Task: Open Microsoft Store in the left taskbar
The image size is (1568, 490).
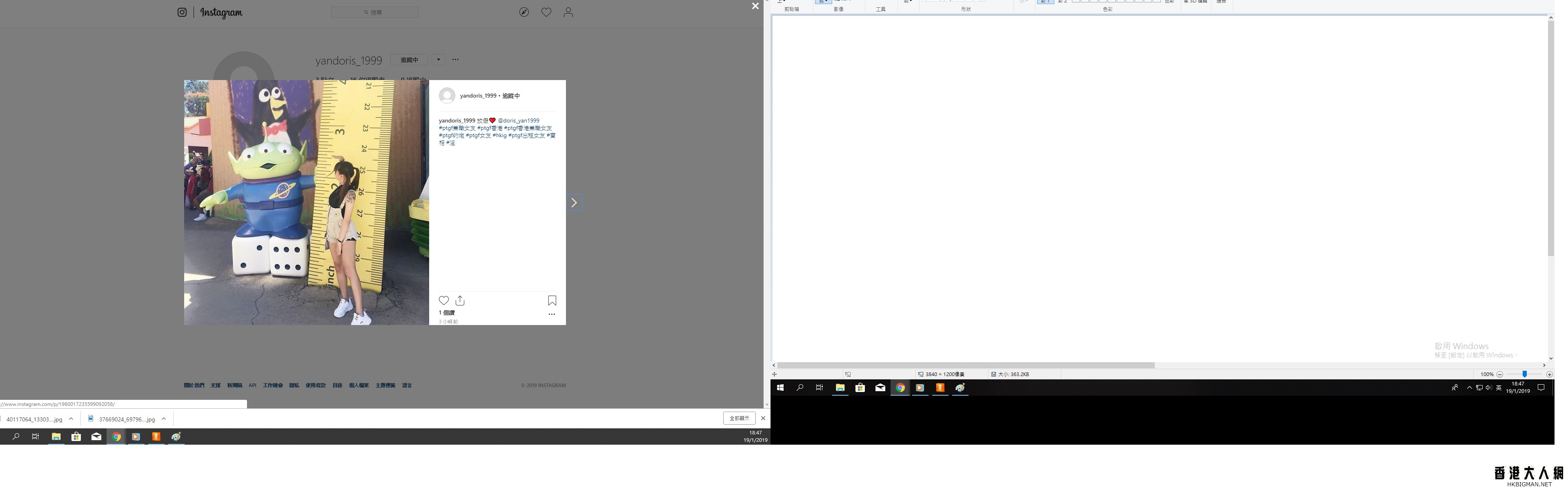Action: [x=76, y=437]
